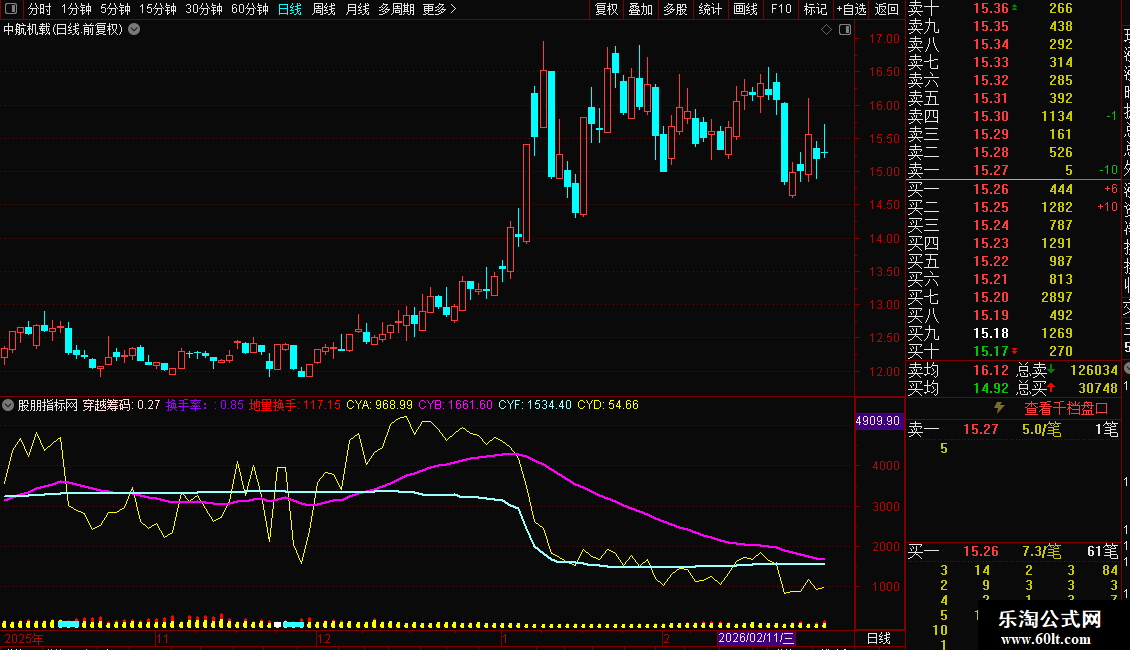Click the 17.00 price axis label
Image resolution: width=1130 pixels, height=650 pixels.
[884, 39]
